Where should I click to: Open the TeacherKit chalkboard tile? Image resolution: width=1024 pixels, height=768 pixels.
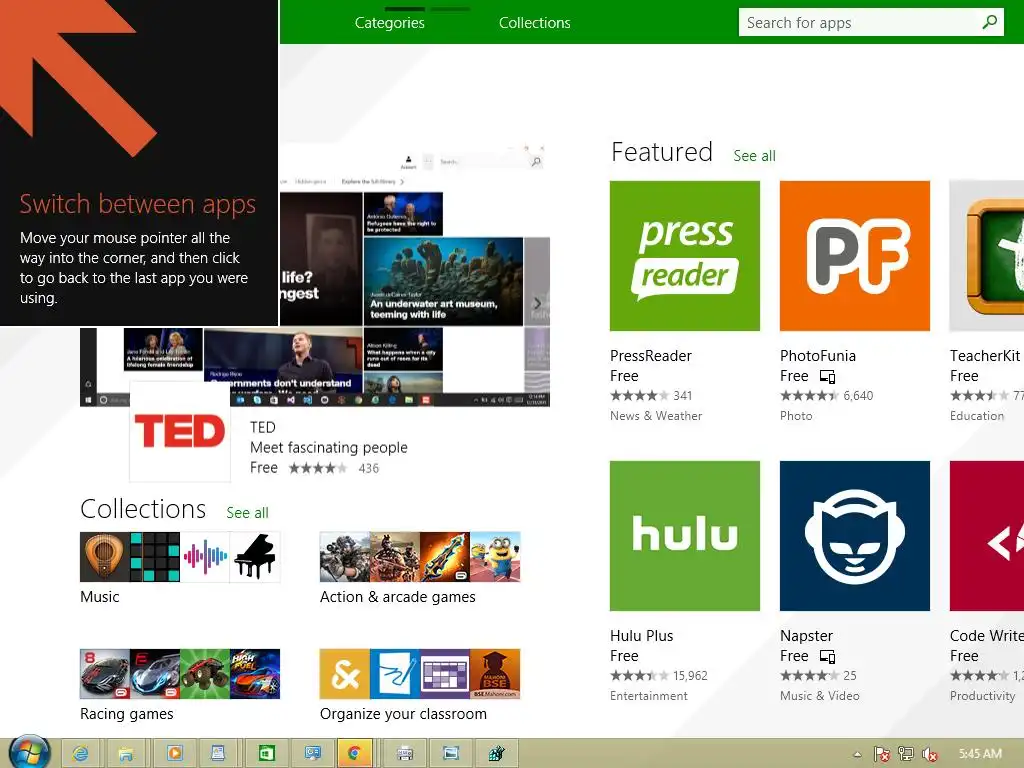987,255
